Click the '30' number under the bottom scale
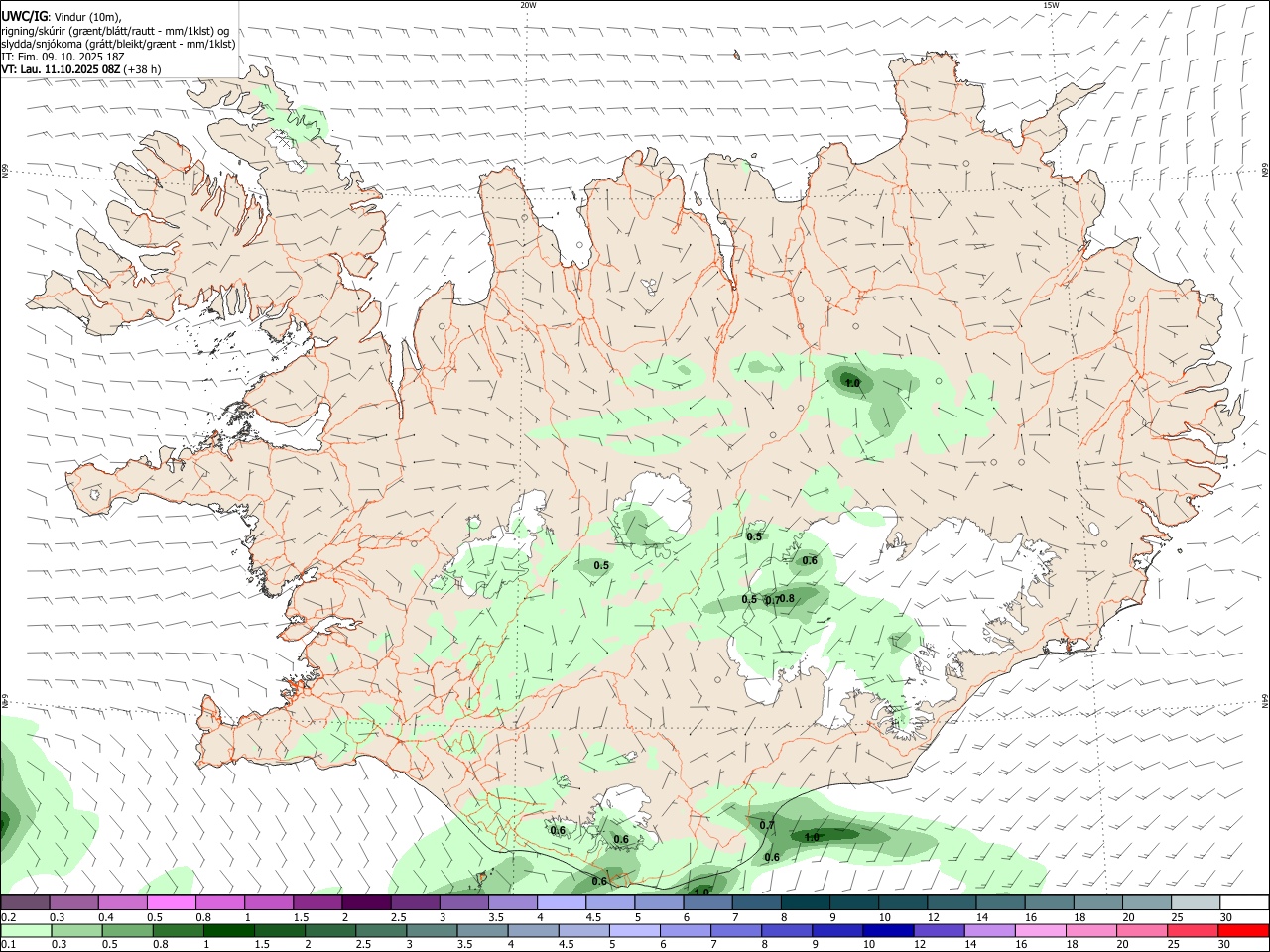The width and height of the screenshot is (1270, 952). 1225,945
